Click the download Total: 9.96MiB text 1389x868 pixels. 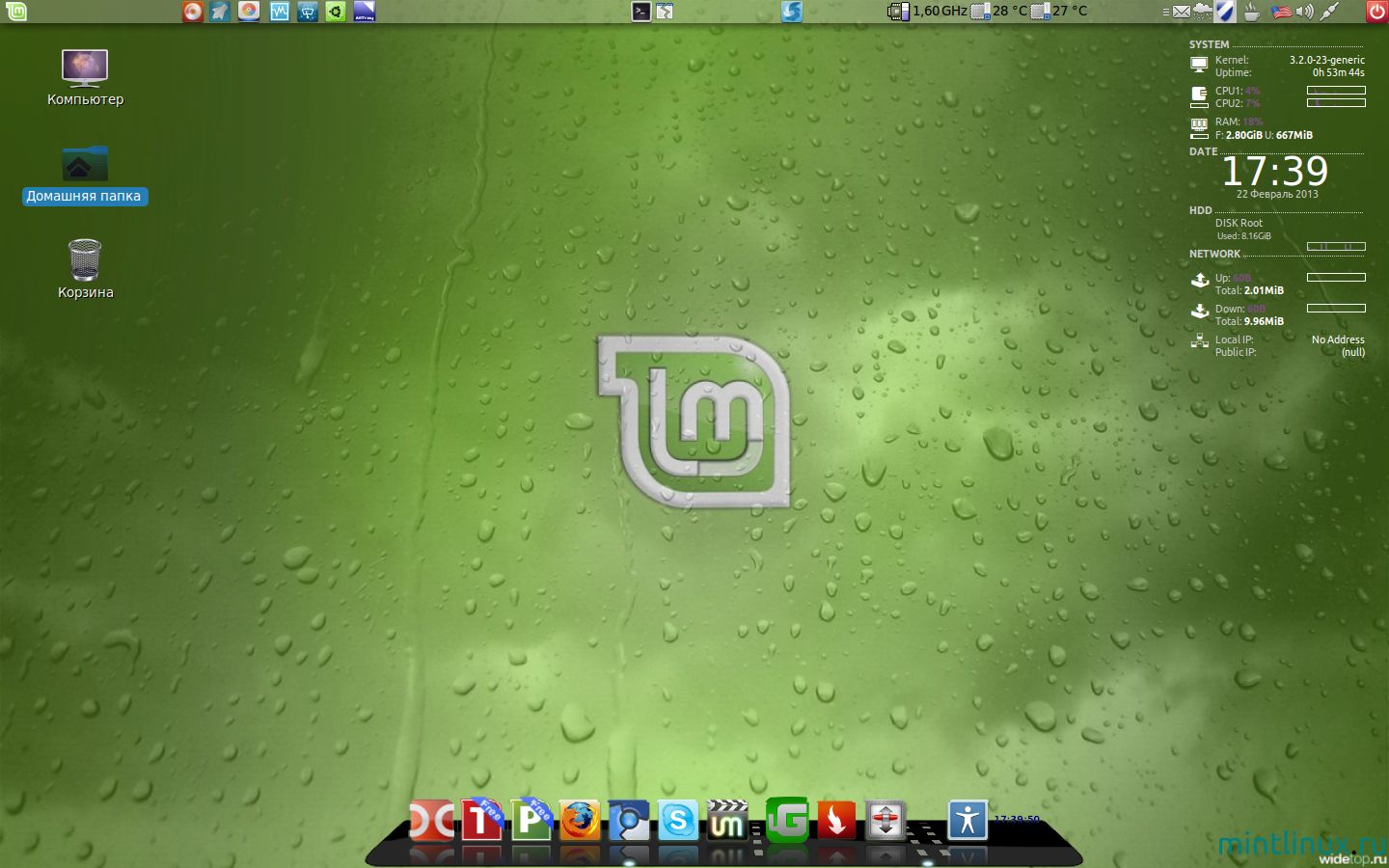1249,321
